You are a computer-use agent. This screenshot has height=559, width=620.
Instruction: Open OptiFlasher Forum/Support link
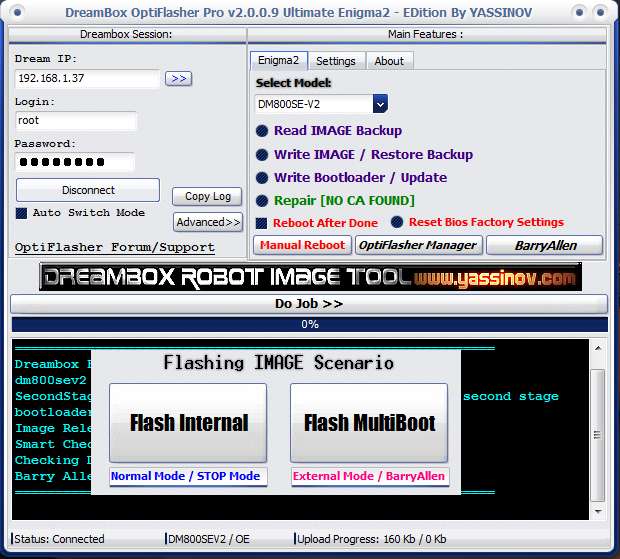click(x=115, y=247)
